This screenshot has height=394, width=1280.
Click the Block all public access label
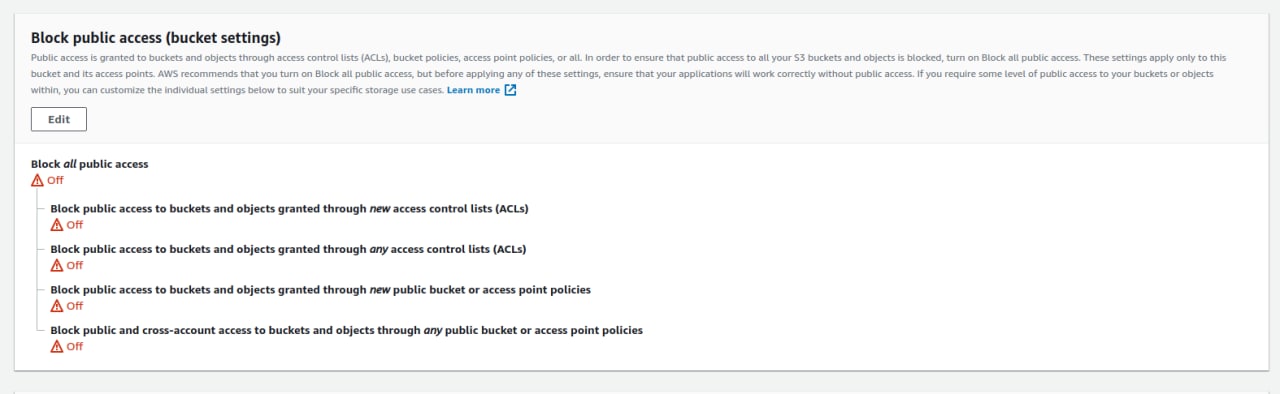tap(90, 164)
